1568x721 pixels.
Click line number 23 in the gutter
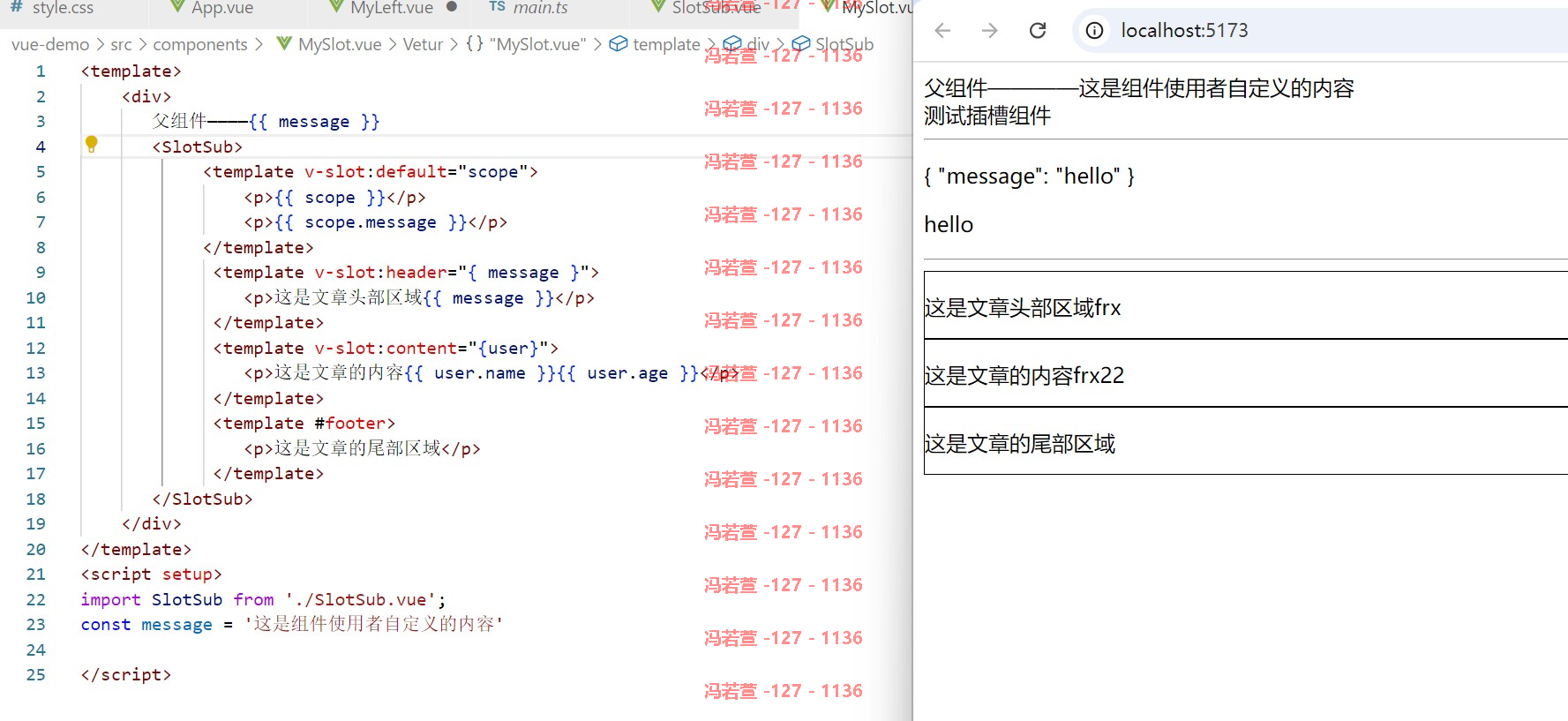[x=35, y=625]
